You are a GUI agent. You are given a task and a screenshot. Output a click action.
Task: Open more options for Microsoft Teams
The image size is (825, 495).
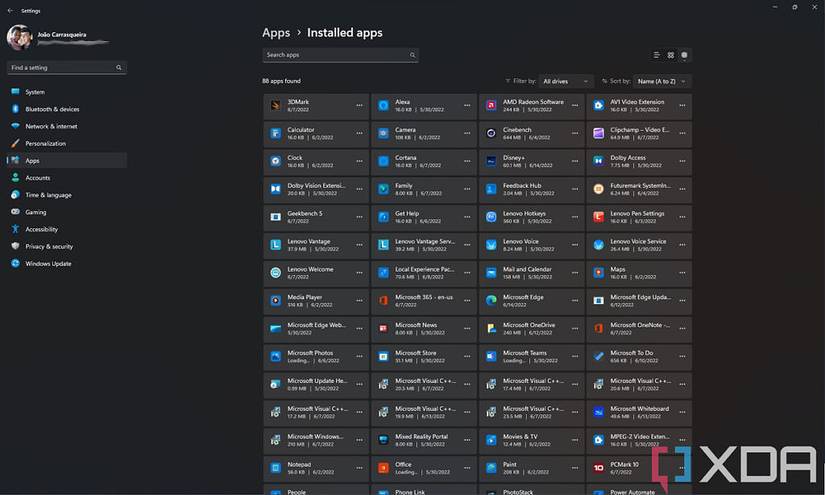pyautogui.click(x=575, y=357)
